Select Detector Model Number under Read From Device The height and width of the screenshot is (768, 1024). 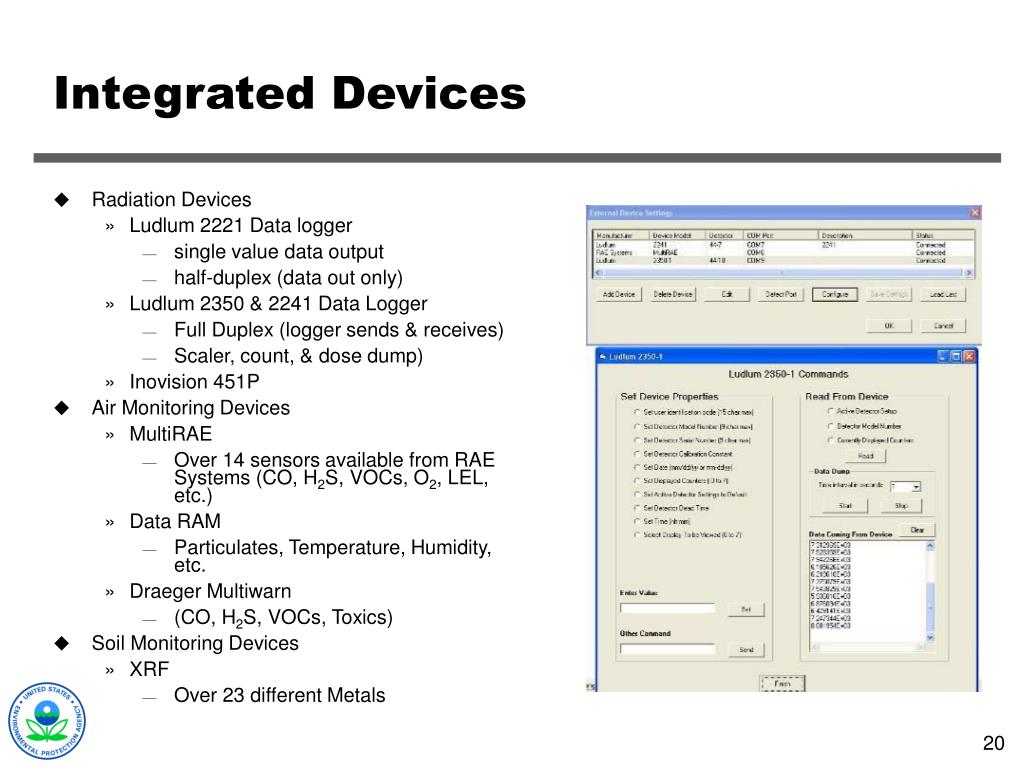865,426
